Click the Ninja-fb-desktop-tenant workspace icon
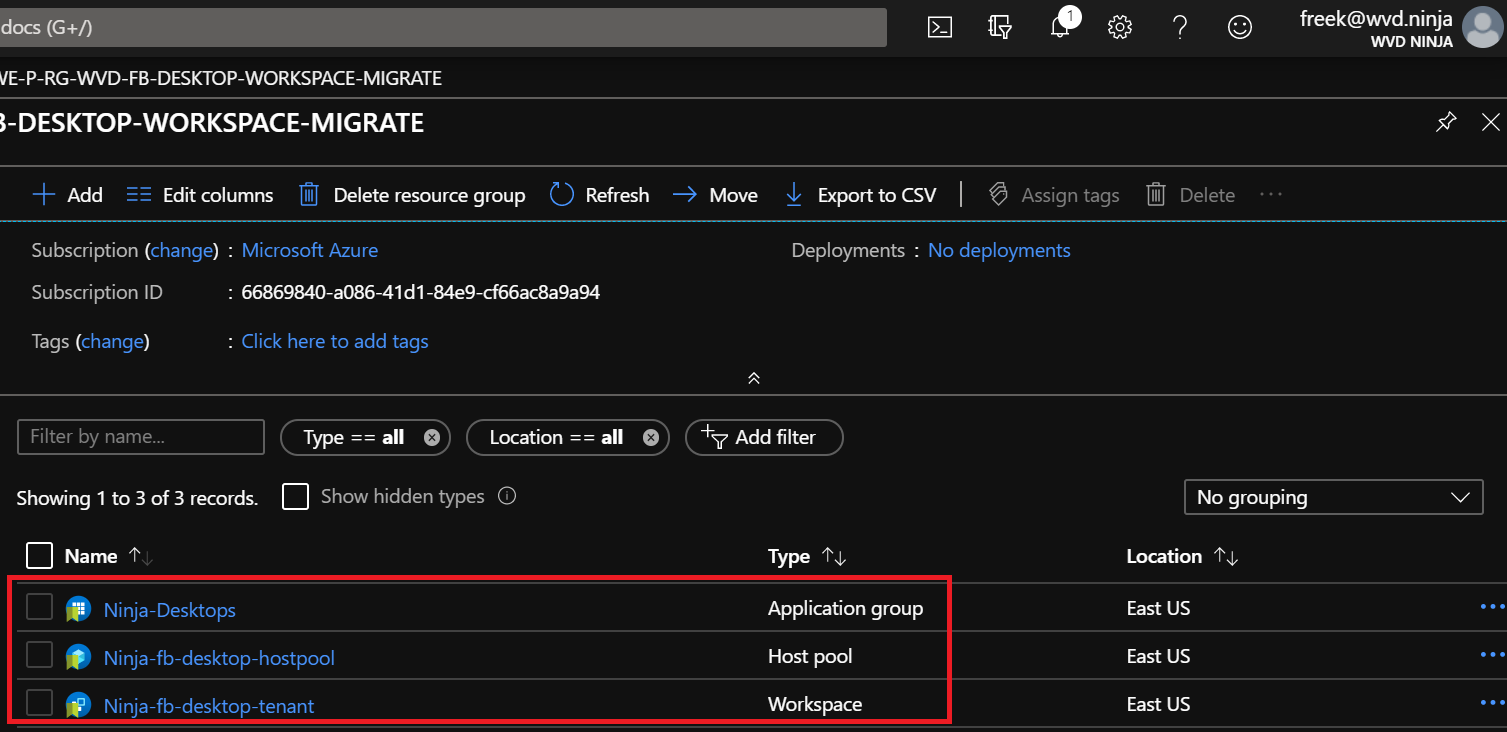Image resolution: width=1507 pixels, height=732 pixels. click(x=78, y=705)
